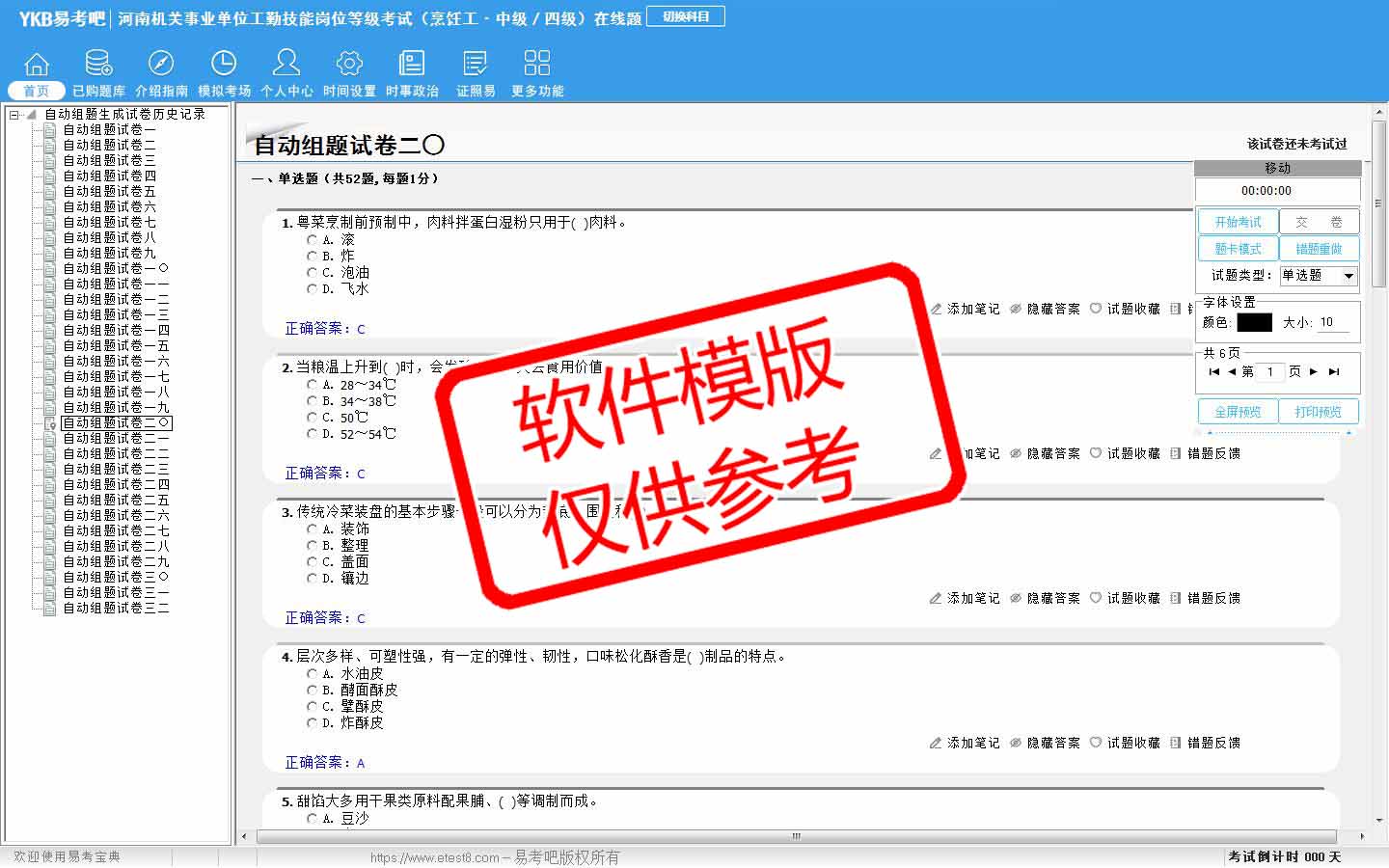Open the 已购题库 database icon
Image resolution: width=1389 pixels, height=868 pixels.
98,65
